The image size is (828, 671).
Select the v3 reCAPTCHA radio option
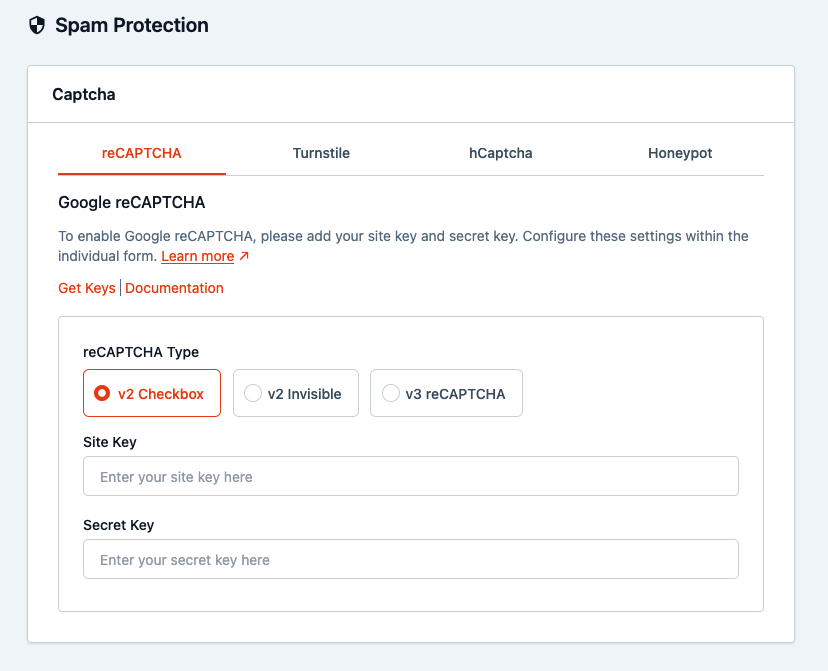[x=446, y=393]
